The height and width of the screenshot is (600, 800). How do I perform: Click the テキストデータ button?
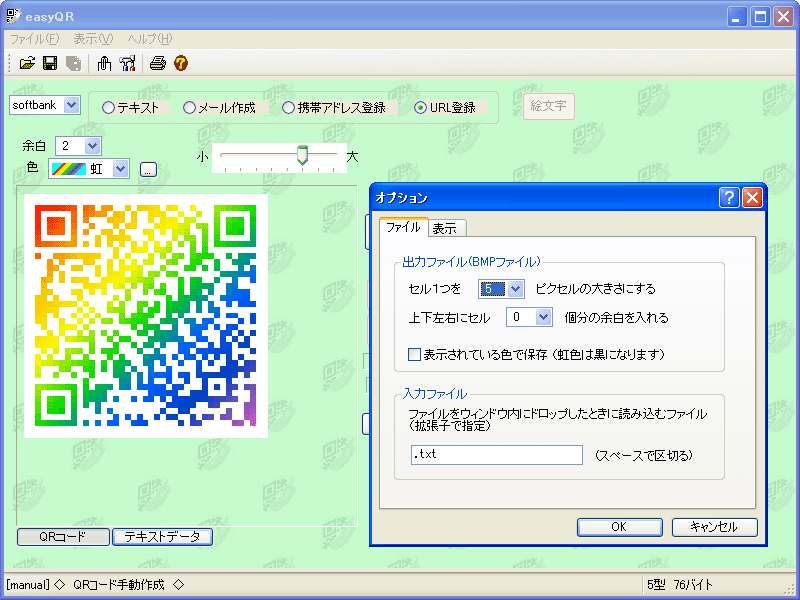[x=162, y=537]
